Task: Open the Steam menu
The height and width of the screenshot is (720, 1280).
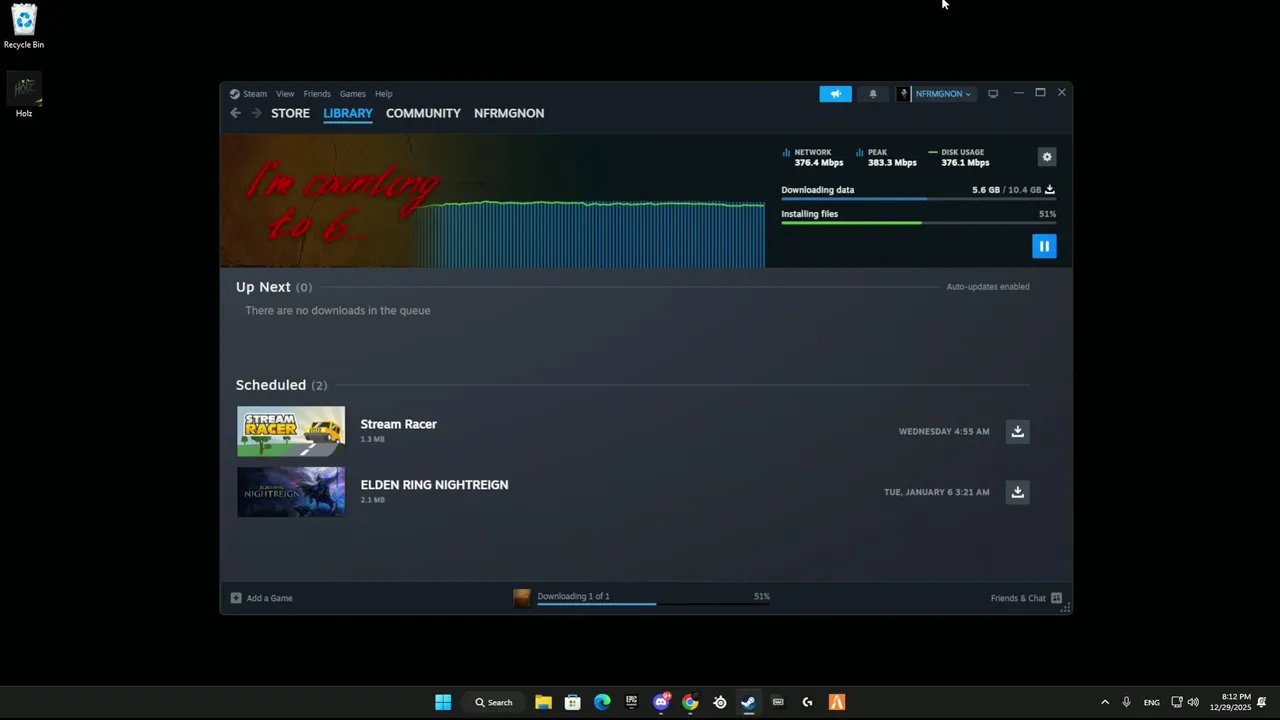Action: 255,94
